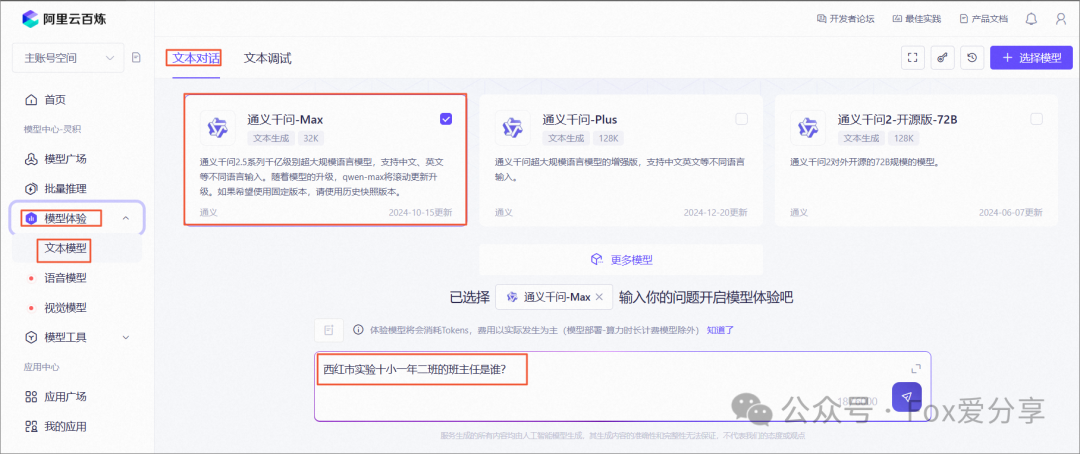Viewport: 1080px width, 454px height.
Task: Click the API key icon button
Action: click(942, 58)
